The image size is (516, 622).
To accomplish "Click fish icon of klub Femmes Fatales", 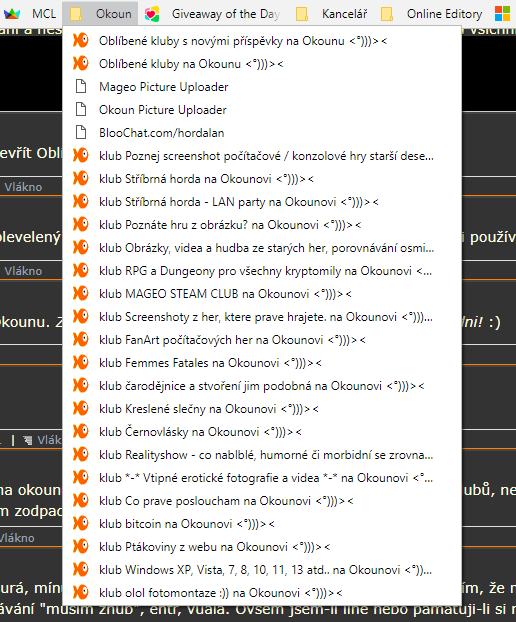I will coord(81,363).
